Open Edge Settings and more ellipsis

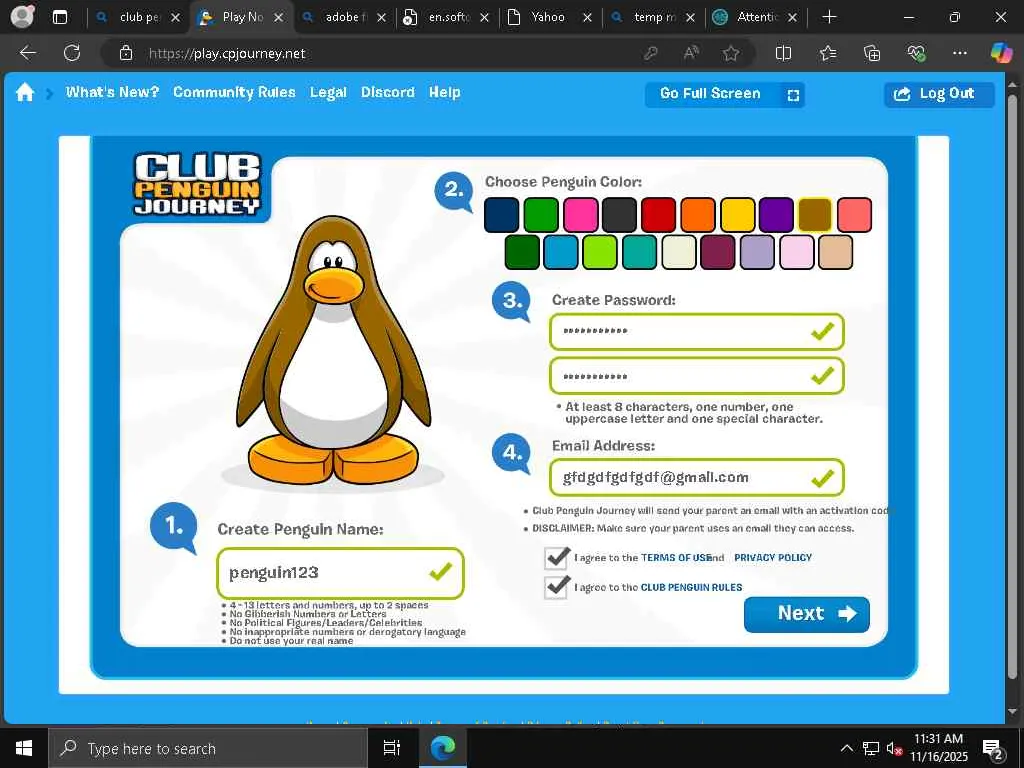click(x=959, y=53)
